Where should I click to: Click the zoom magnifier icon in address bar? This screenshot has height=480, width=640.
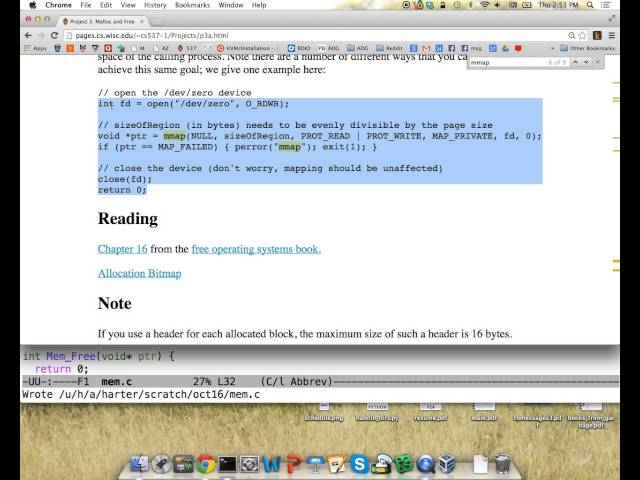click(572, 36)
